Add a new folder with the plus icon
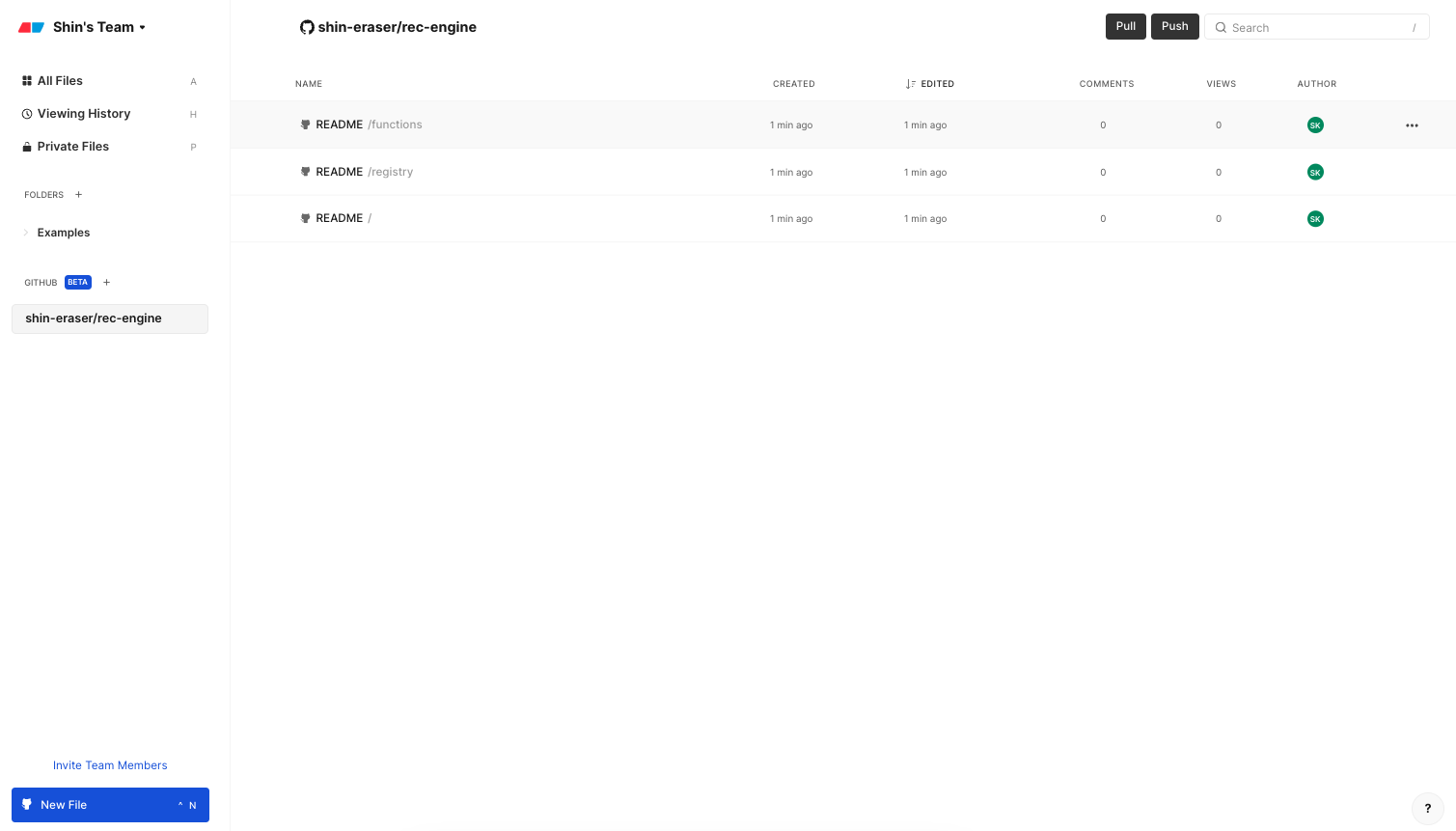The width and height of the screenshot is (1456, 831). (79, 195)
